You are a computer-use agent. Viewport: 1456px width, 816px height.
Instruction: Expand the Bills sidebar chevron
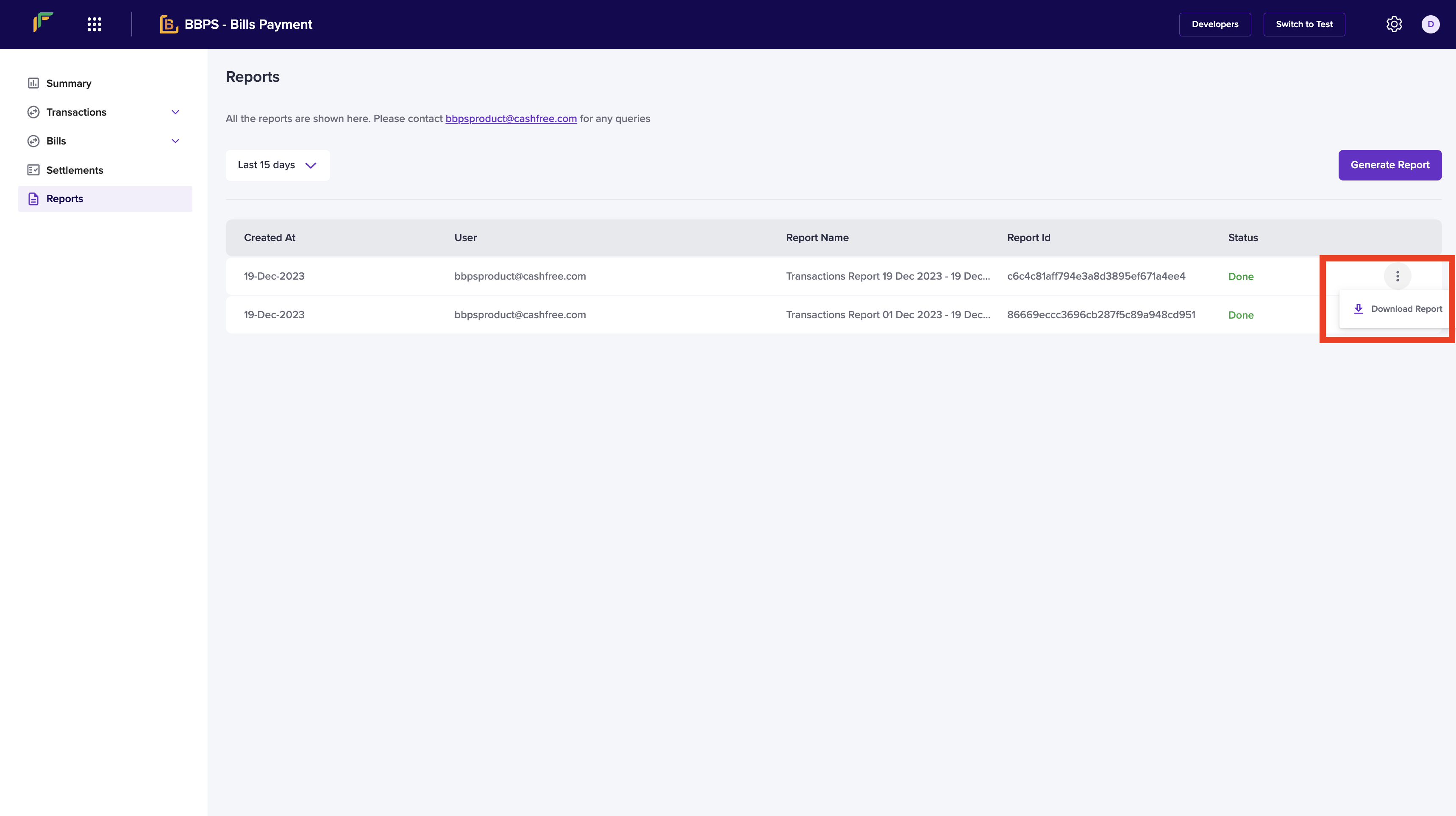[x=175, y=141]
